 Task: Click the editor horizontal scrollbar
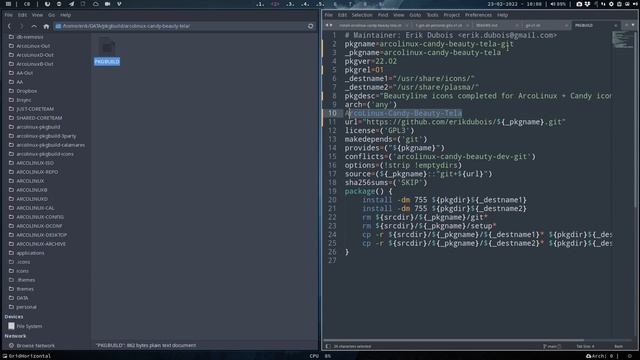click(454, 340)
